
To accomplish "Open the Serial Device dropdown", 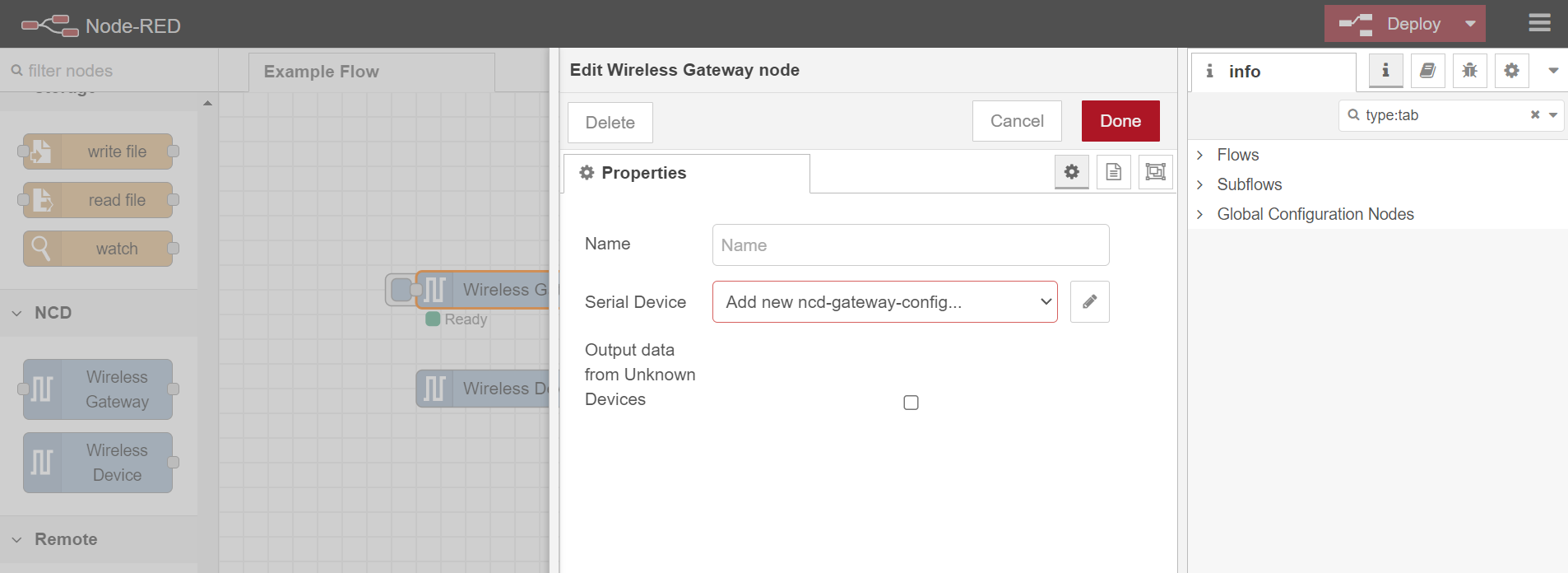I will (884, 301).
